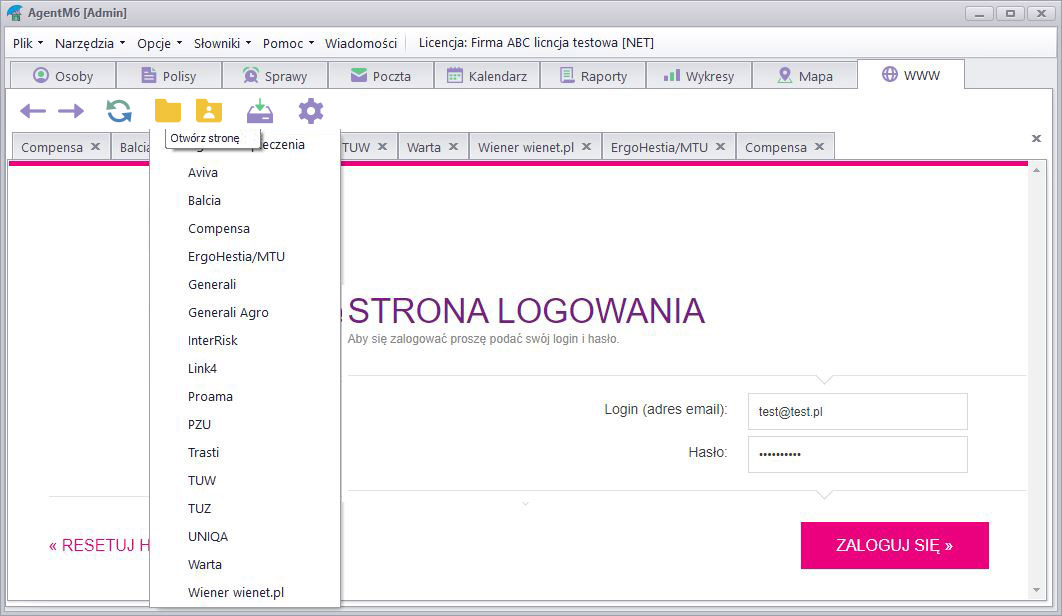The height and width of the screenshot is (616, 1062).
Task: Switch to the Kalendarz tab
Action: 486,76
